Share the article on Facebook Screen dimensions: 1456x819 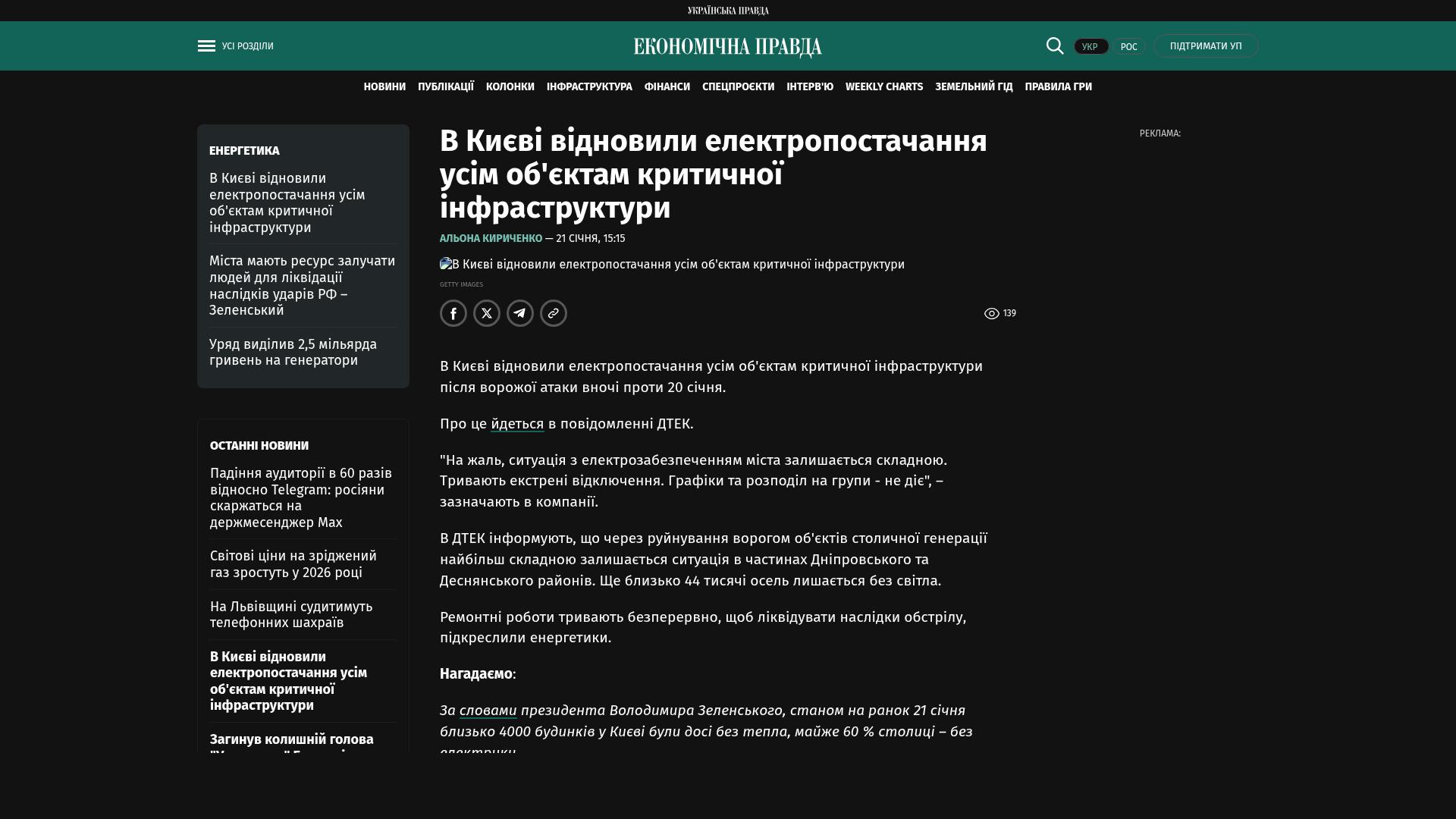[x=453, y=313]
